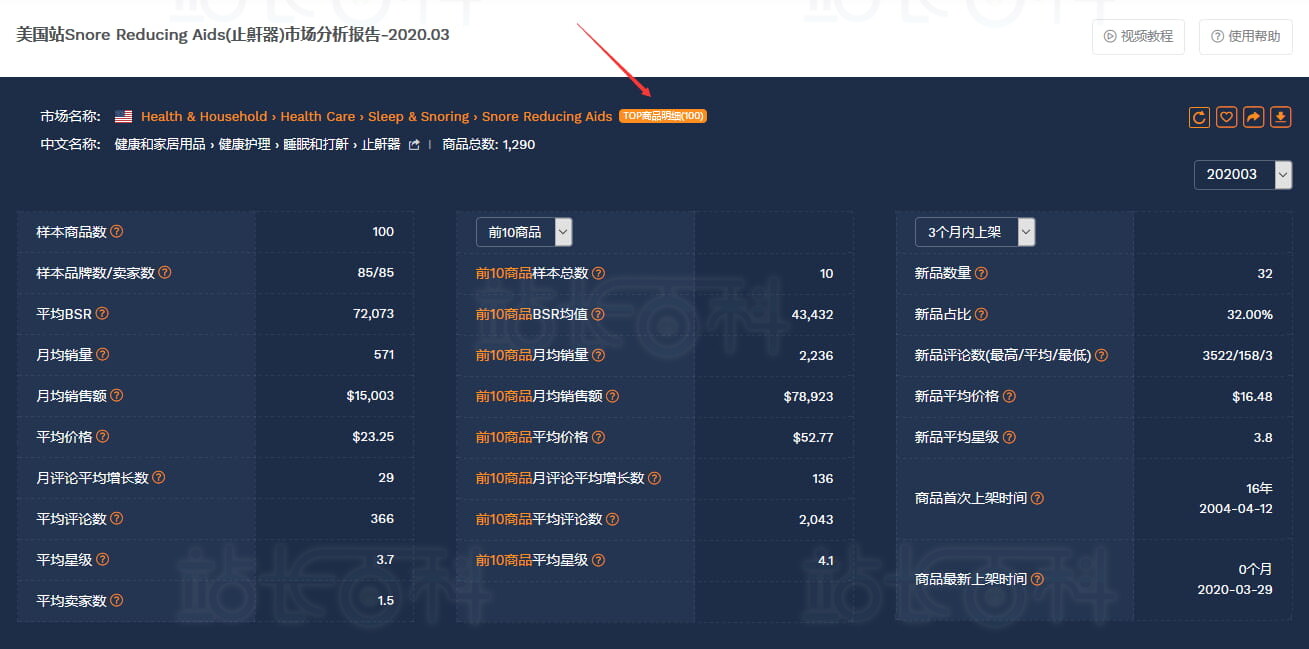Click help icon beside 月均销售额
This screenshot has height=649, width=1309.
coord(116,396)
